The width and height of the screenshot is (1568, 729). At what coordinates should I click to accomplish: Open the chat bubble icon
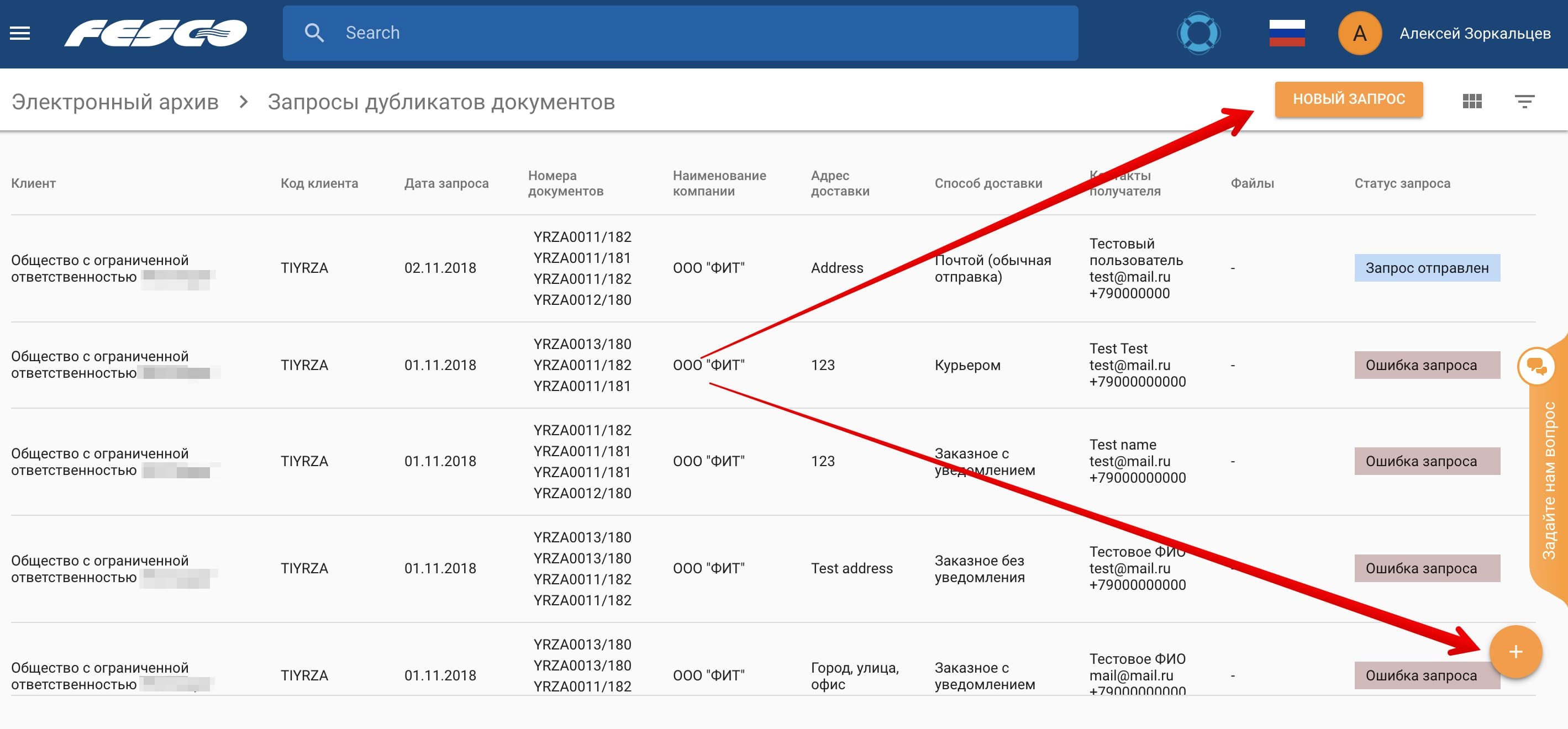tap(1537, 366)
